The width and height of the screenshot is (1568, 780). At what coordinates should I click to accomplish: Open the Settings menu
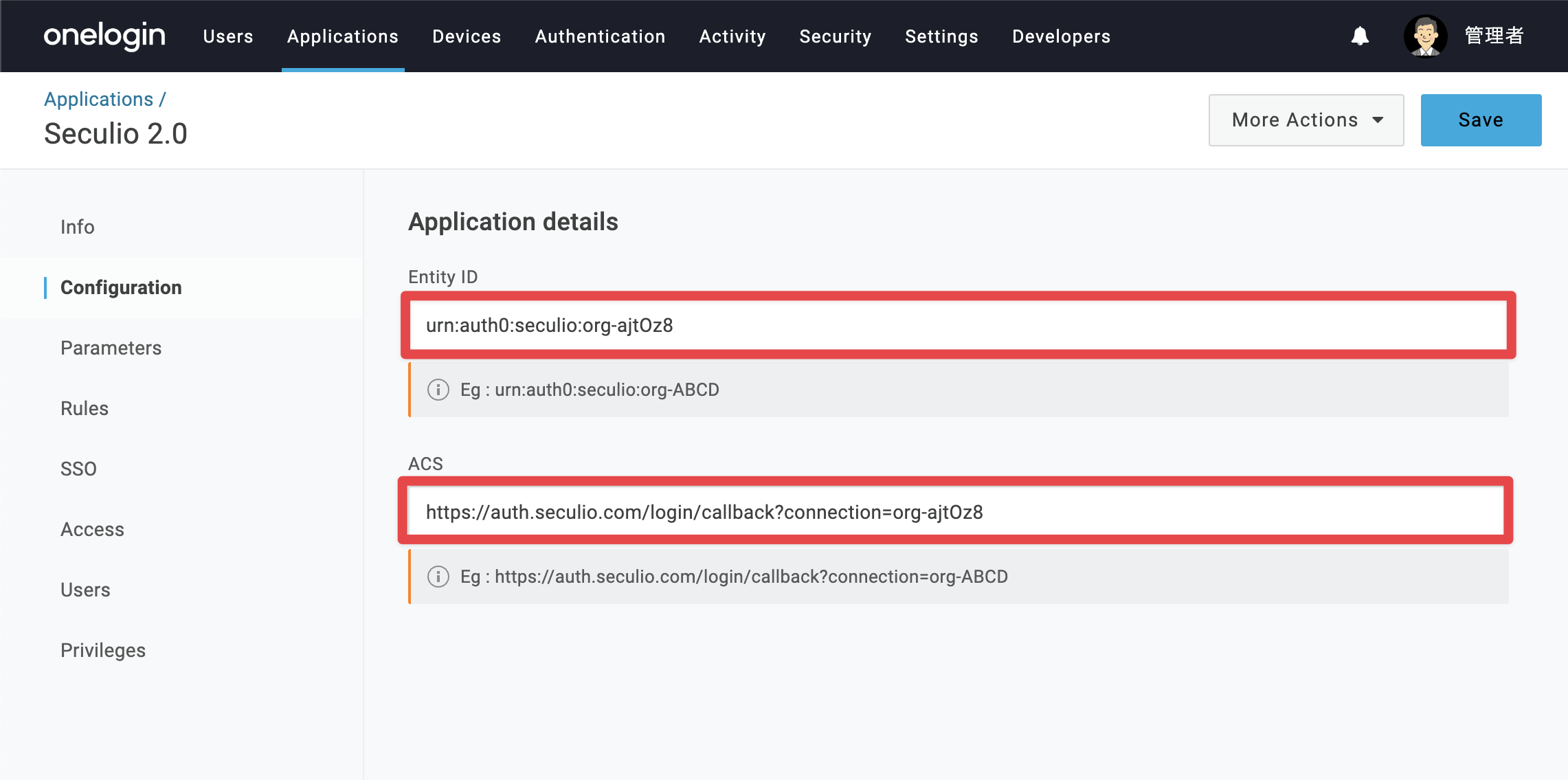click(x=941, y=36)
